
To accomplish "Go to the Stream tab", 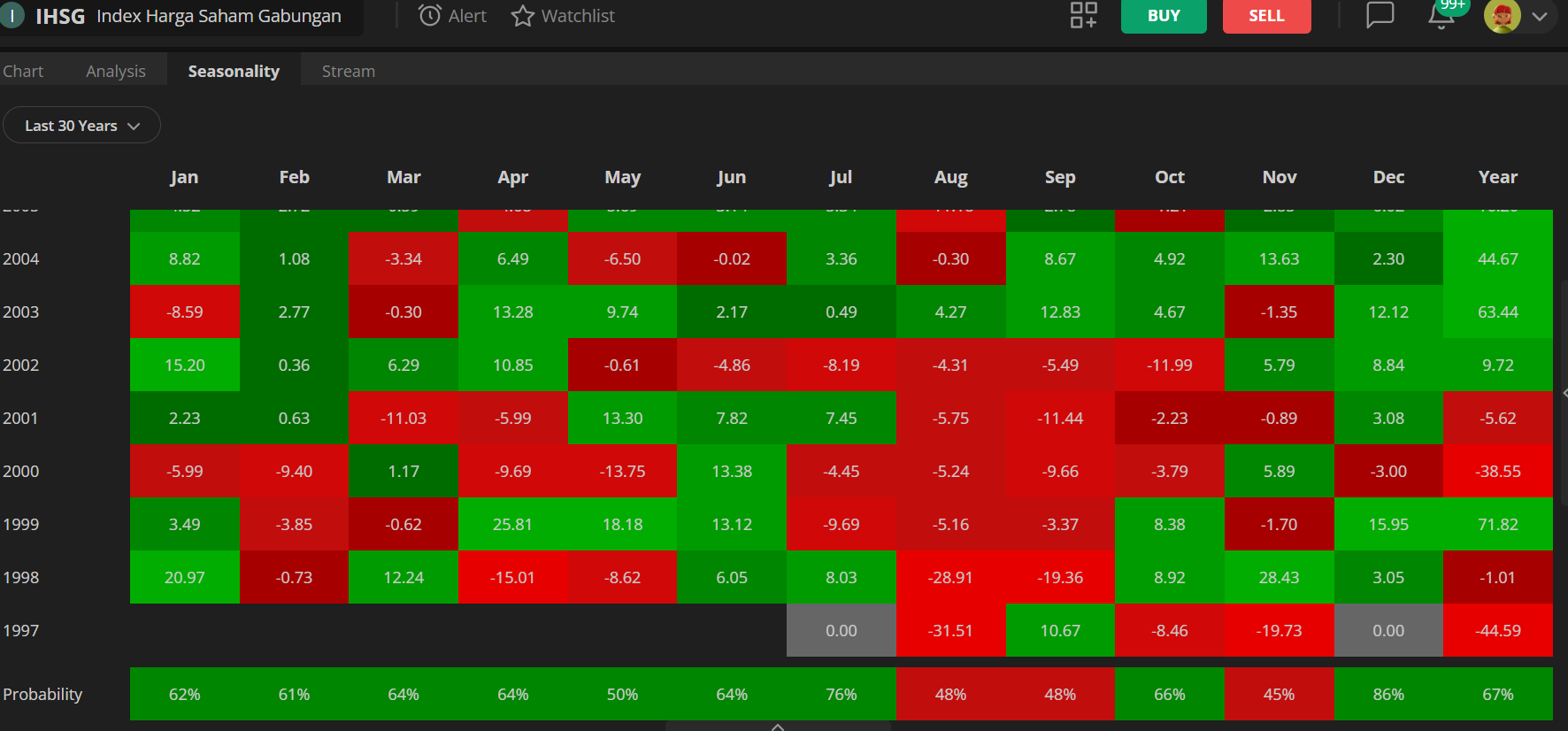I will click(348, 71).
